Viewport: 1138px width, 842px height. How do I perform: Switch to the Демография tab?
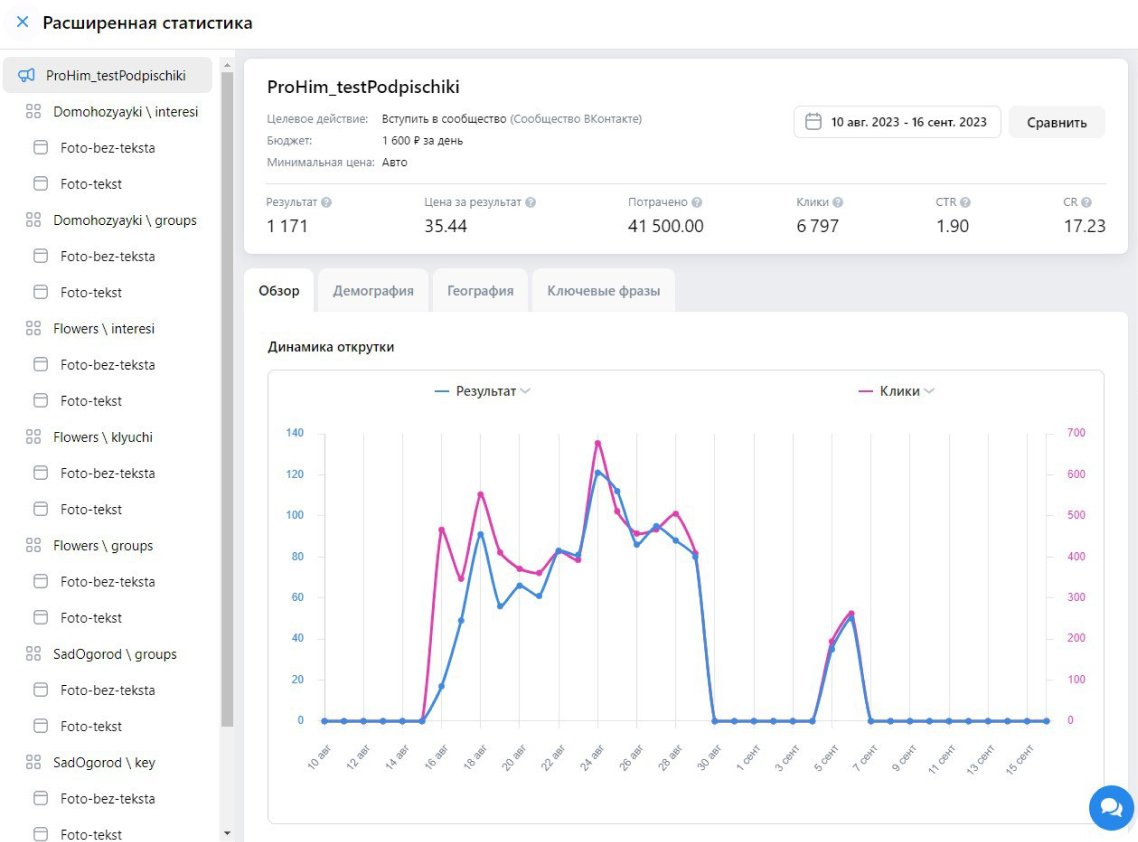tap(373, 291)
